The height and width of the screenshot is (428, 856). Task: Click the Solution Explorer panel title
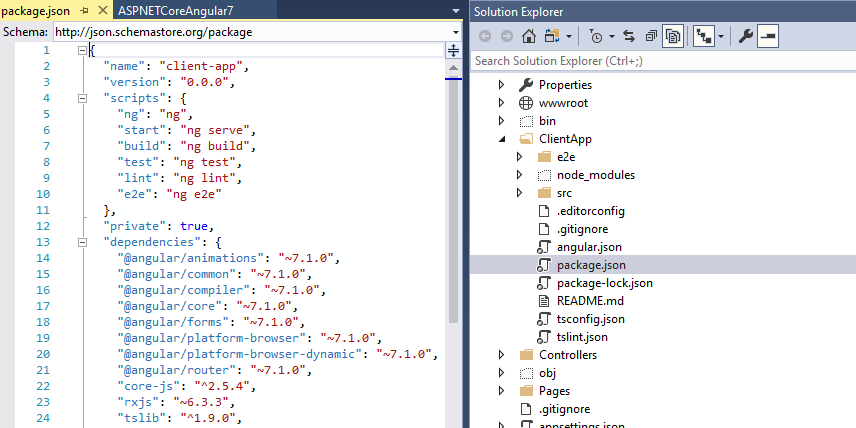(x=518, y=12)
